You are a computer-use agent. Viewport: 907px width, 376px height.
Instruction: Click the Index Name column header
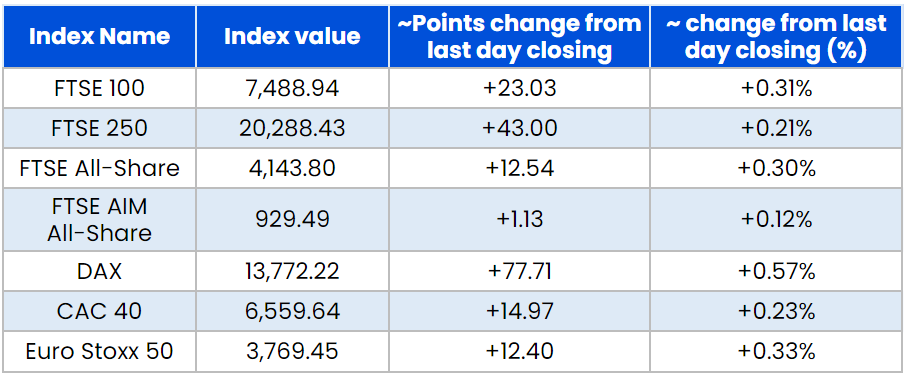tap(99, 36)
